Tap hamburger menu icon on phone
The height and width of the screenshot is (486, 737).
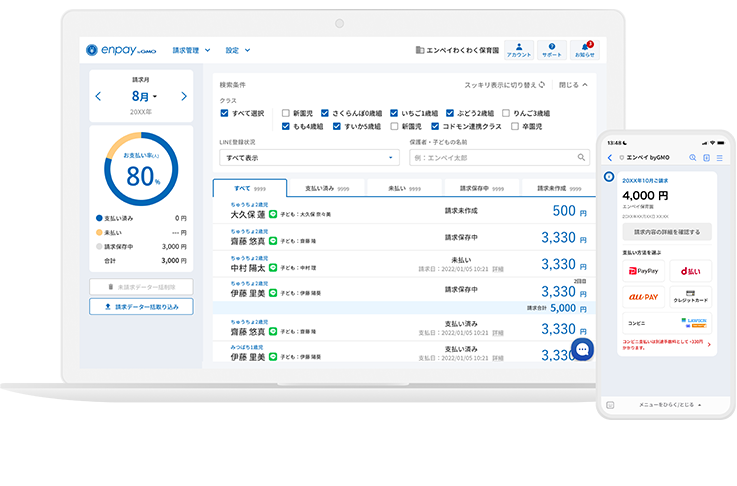(719, 158)
